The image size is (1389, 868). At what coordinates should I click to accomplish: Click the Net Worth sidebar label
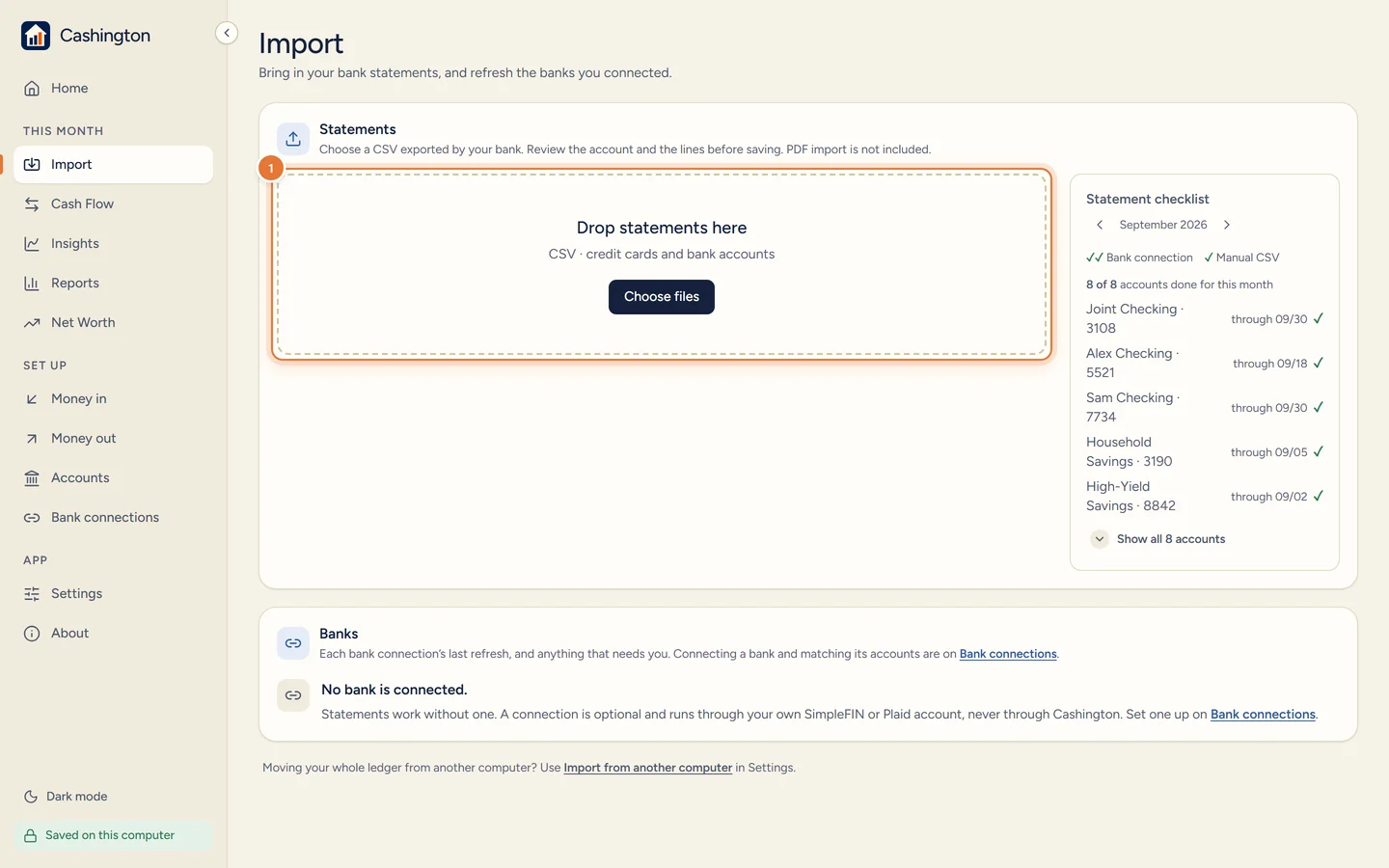pos(83,322)
